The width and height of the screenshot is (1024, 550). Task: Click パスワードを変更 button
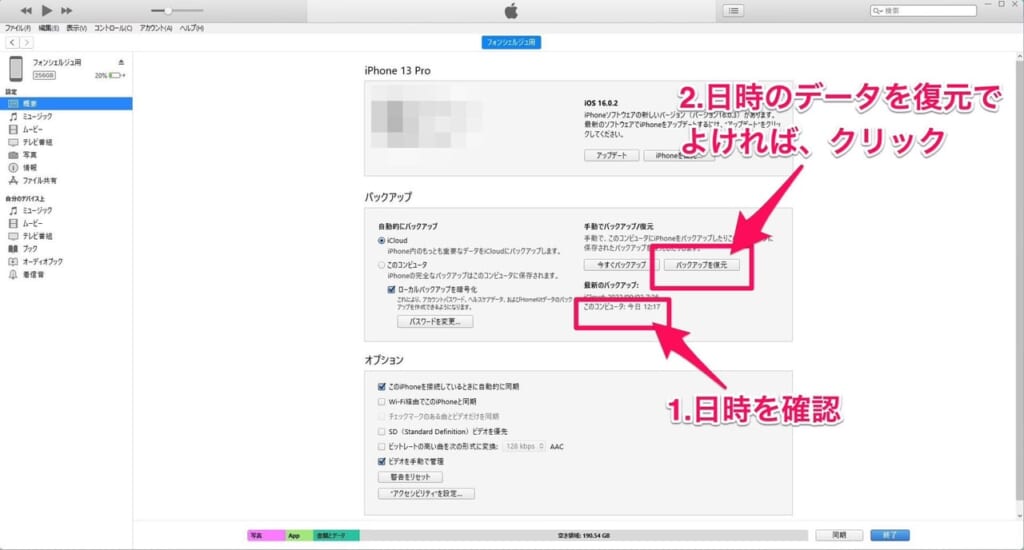435,321
